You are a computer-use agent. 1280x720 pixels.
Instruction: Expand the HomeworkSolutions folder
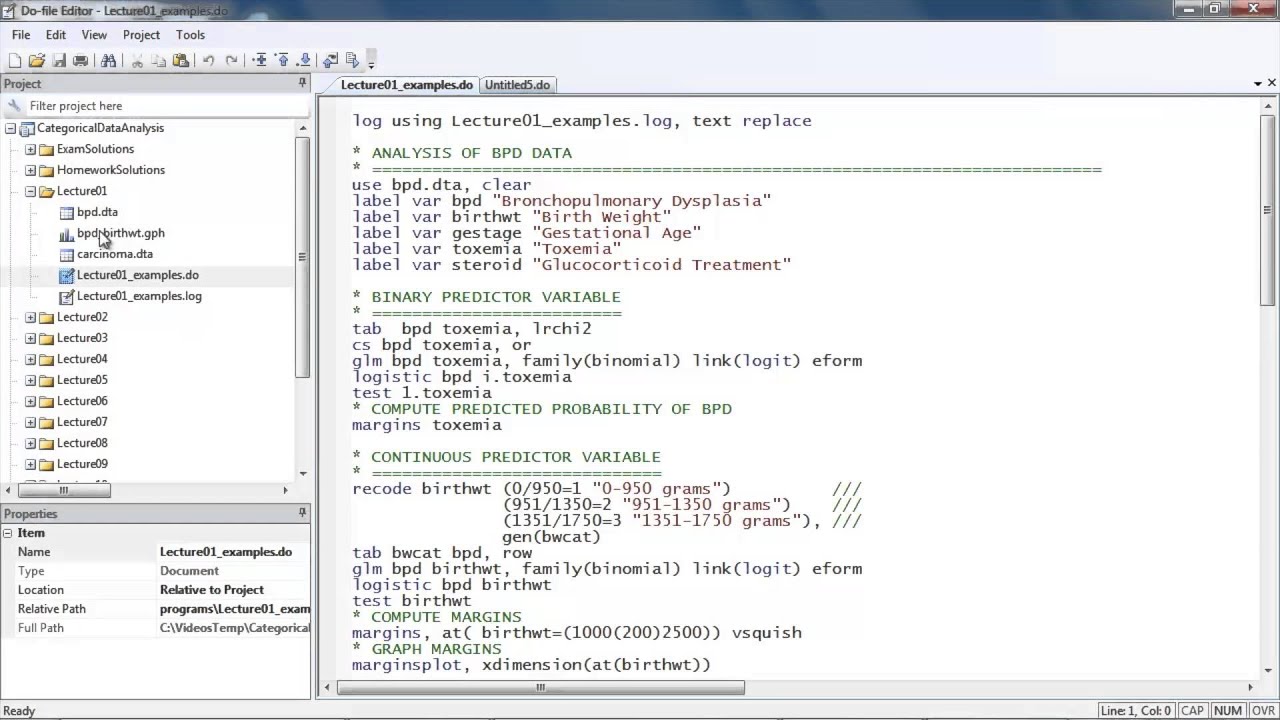[x=31, y=170]
